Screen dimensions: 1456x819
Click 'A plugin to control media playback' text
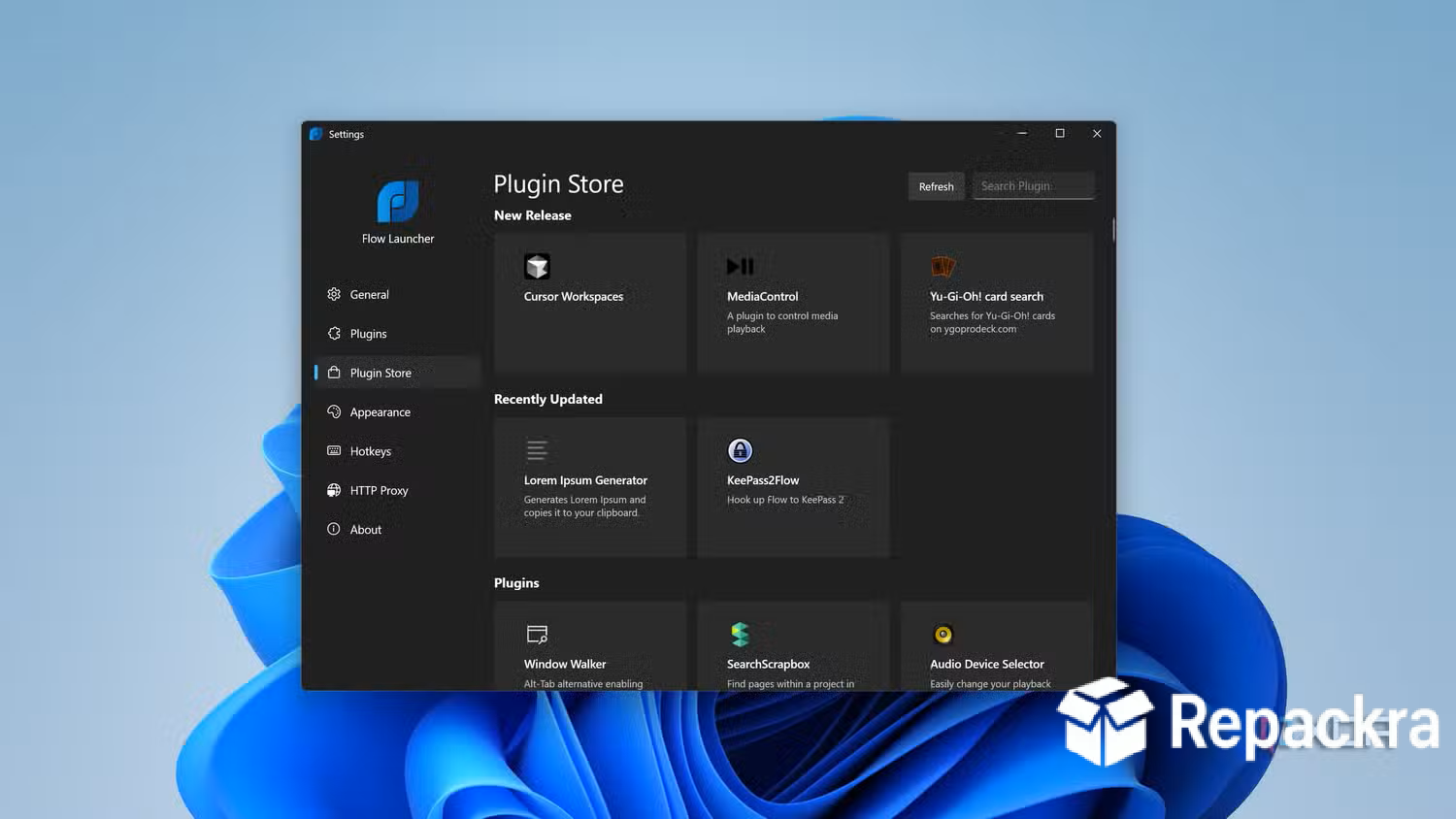(782, 322)
